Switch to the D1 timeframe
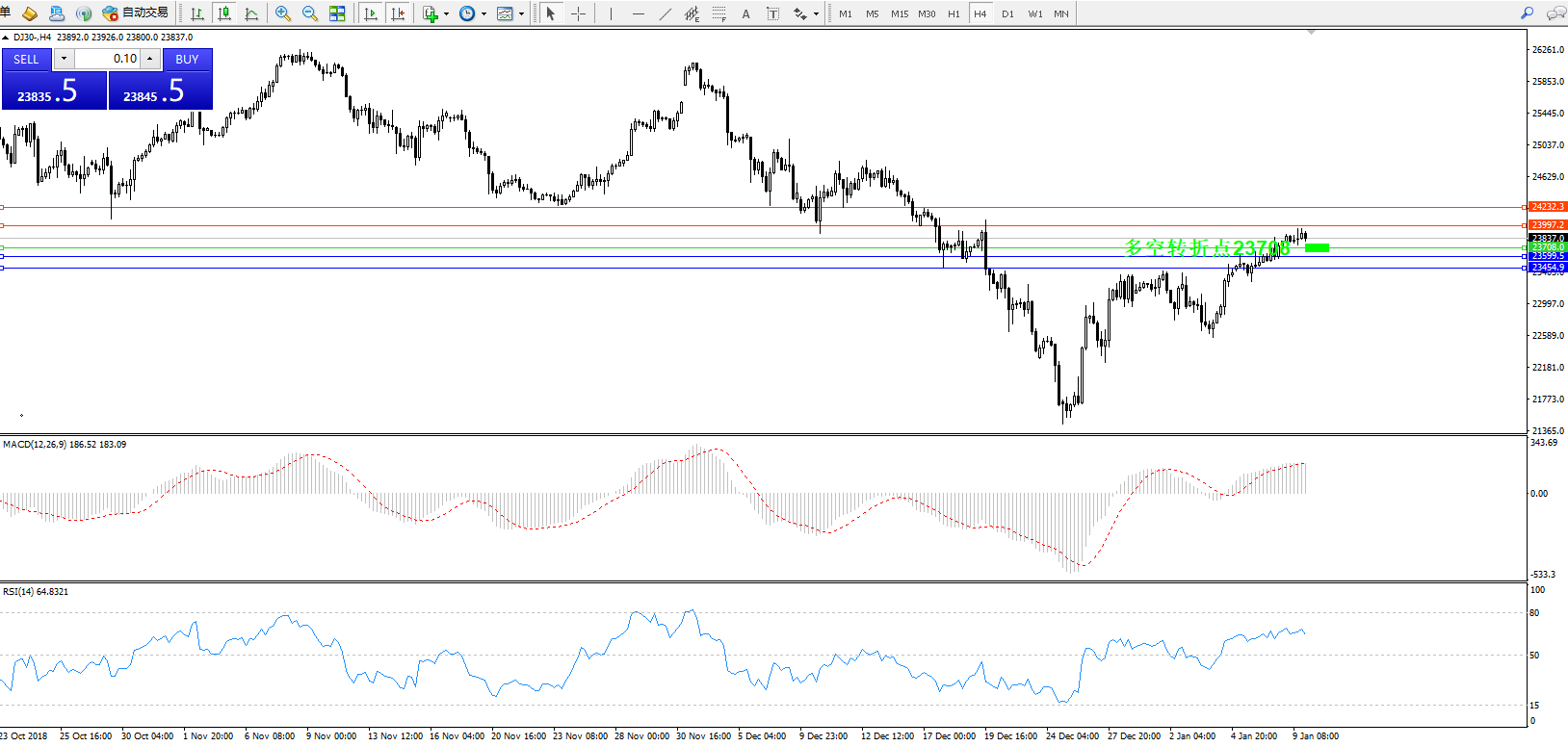 [1007, 13]
